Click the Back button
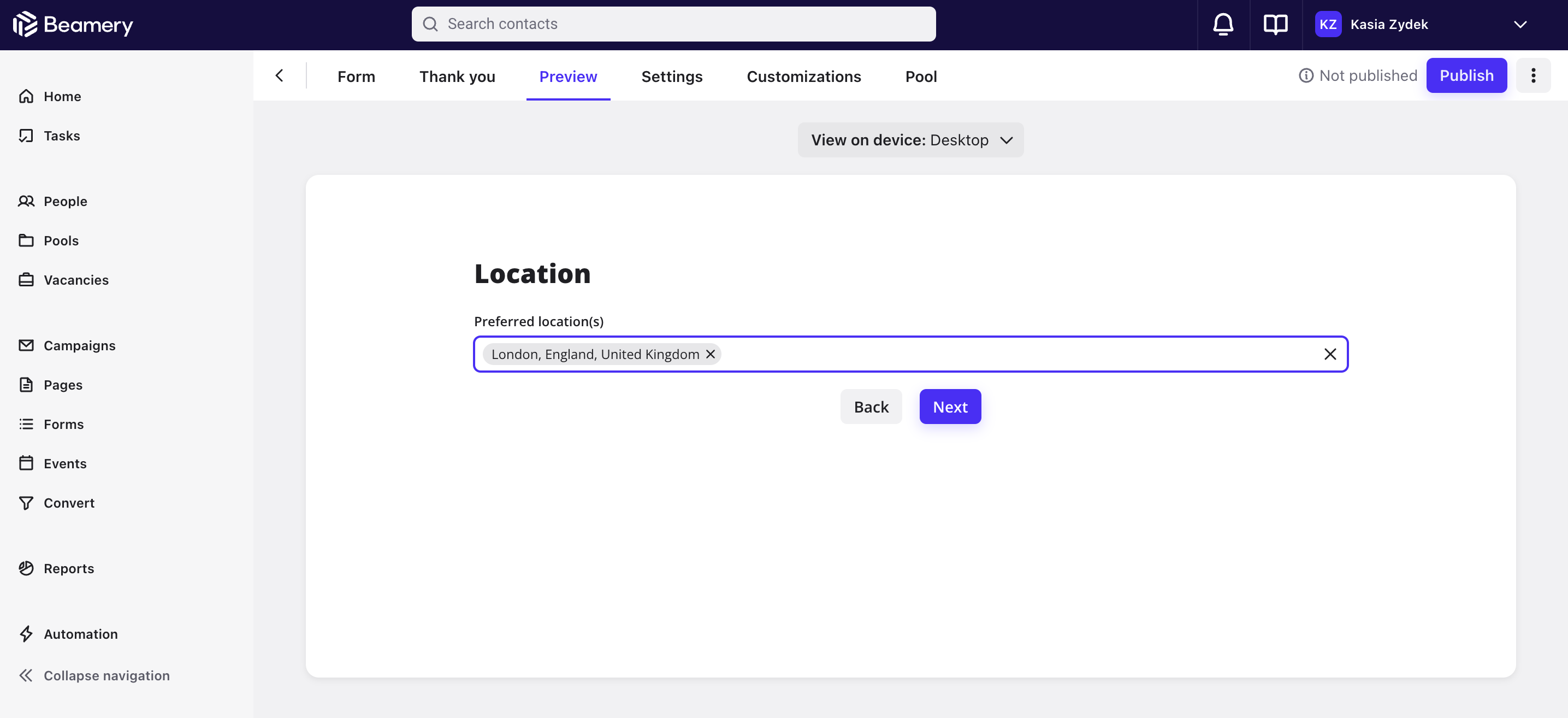Viewport: 1568px width, 718px height. 871,406
